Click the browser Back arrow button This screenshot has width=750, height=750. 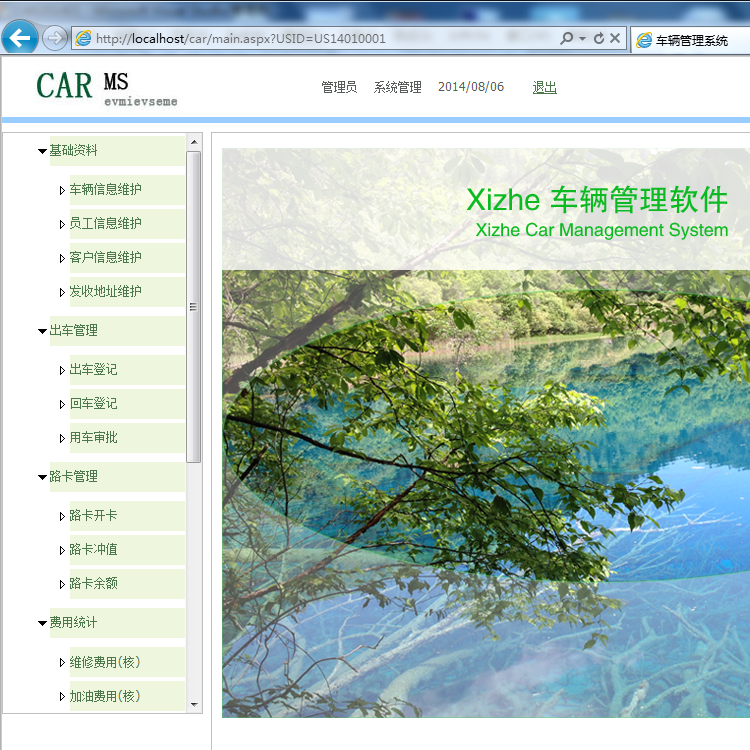coord(20,38)
